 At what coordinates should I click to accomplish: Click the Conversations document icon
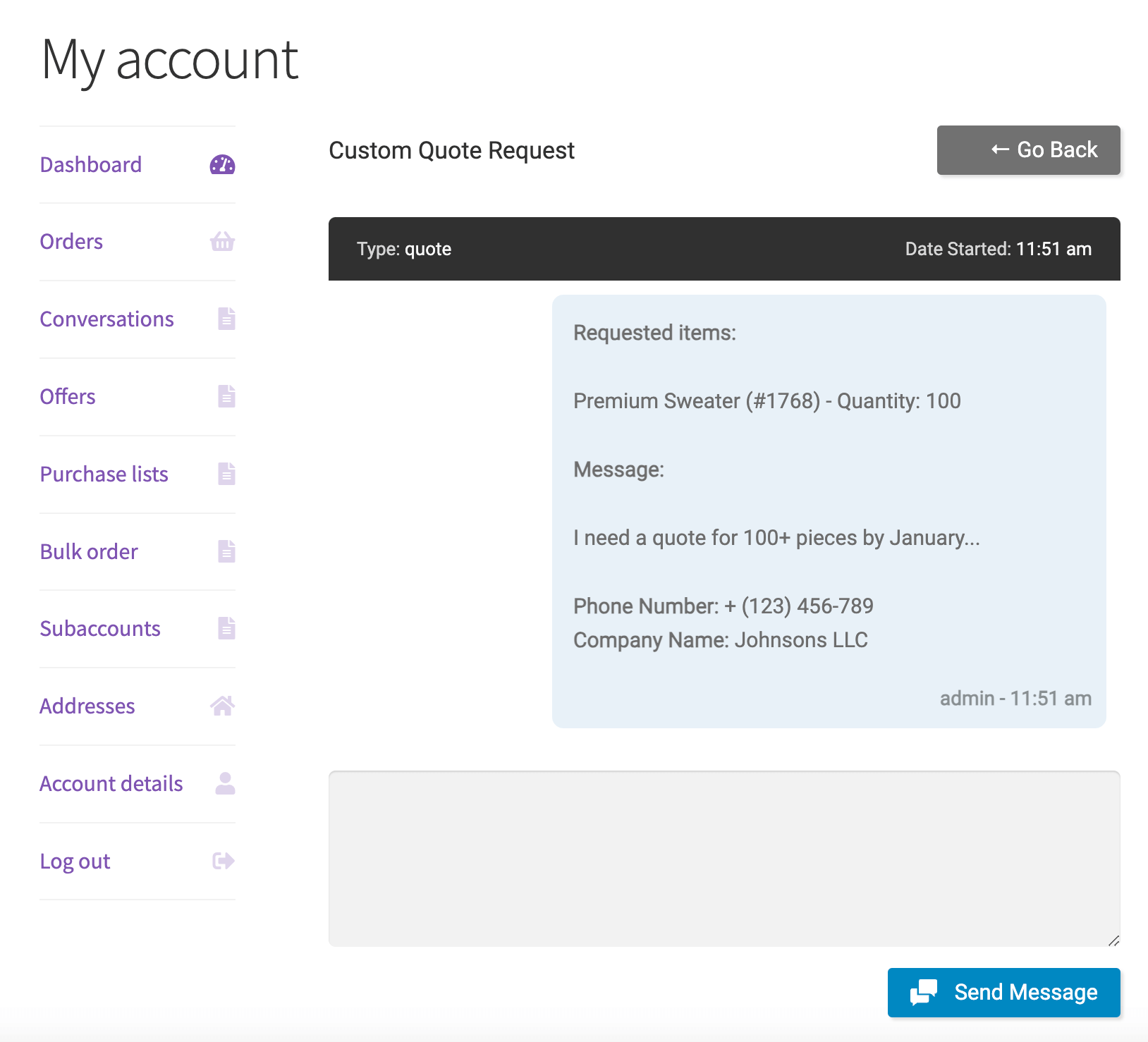coord(226,319)
